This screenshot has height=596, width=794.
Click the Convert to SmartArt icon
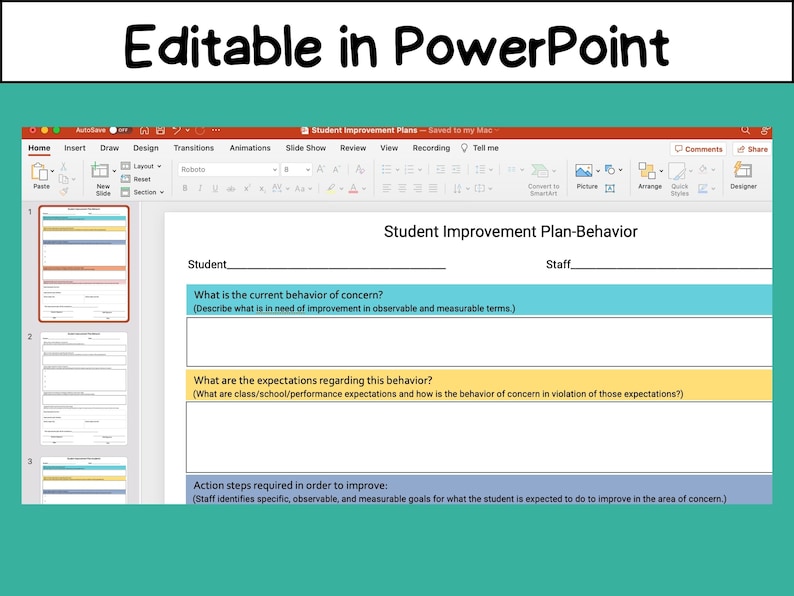540,171
